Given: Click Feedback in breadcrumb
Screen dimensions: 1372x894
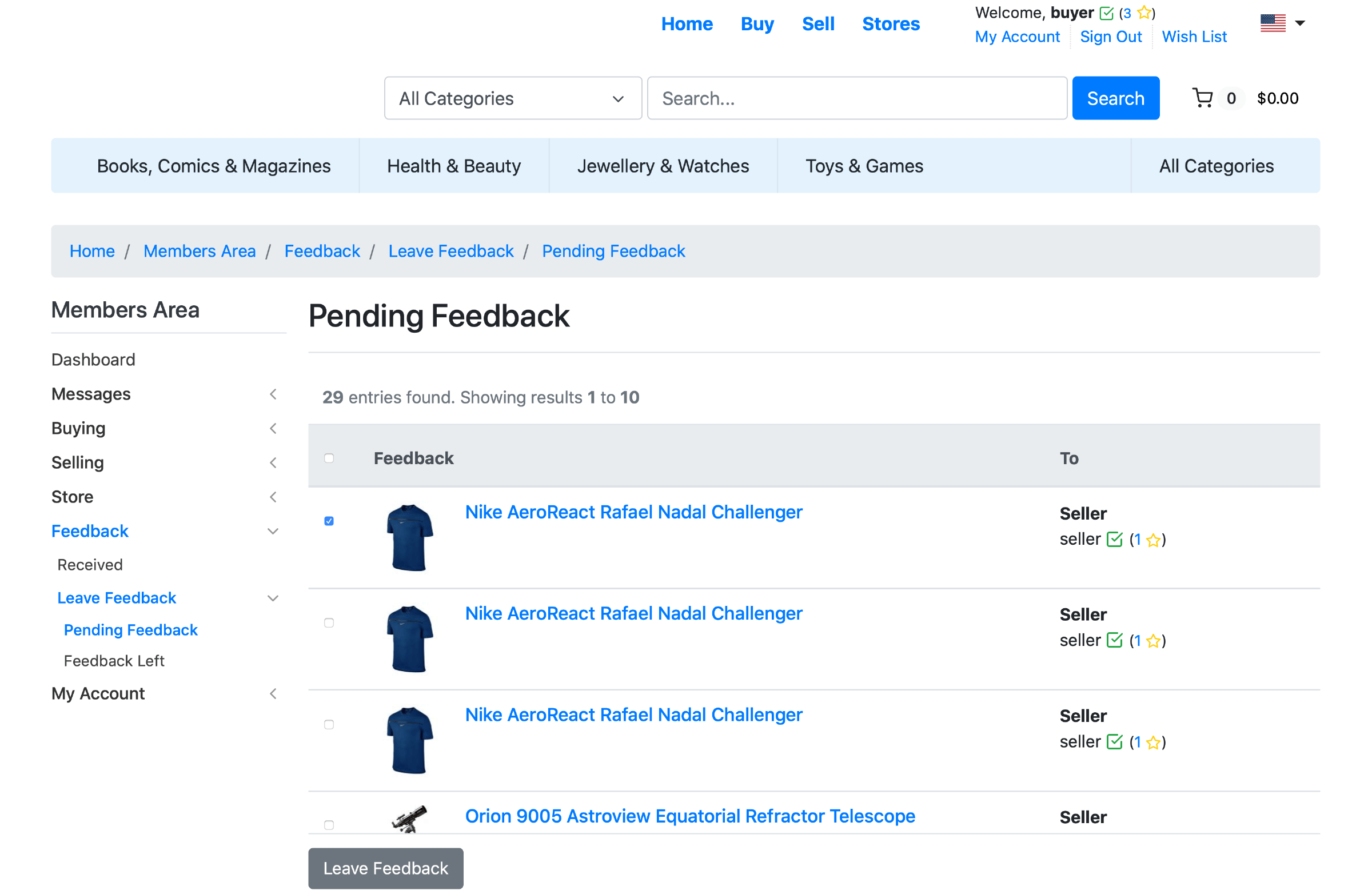Looking at the screenshot, I should click(322, 252).
